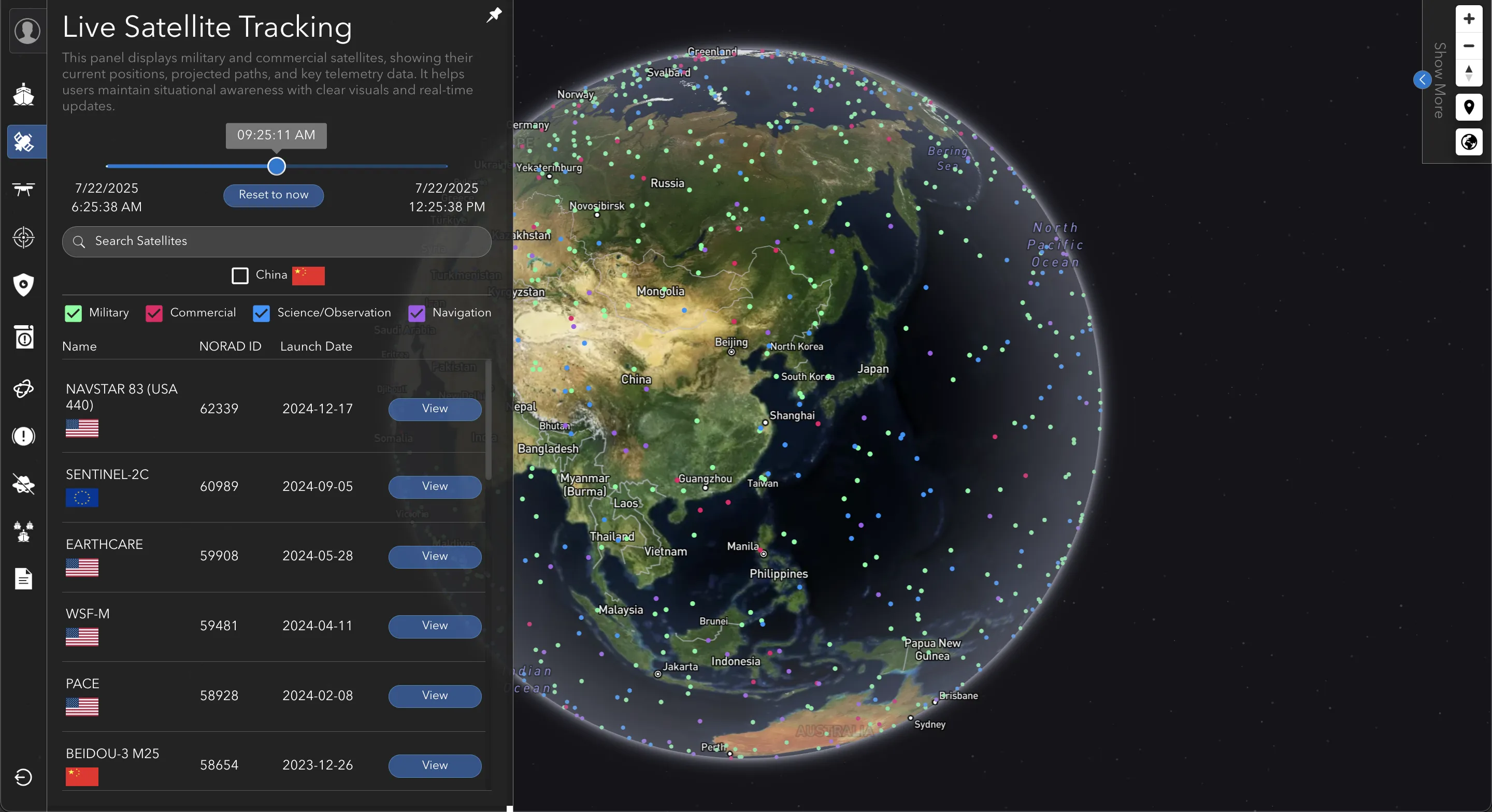Zoom out on the globe map
Image resolution: width=1492 pixels, height=812 pixels.
pyautogui.click(x=1468, y=46)
